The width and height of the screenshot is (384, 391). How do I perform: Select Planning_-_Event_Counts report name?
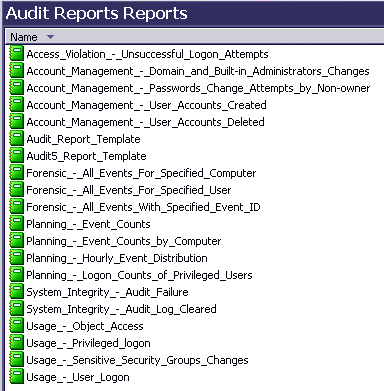point(88,224)
